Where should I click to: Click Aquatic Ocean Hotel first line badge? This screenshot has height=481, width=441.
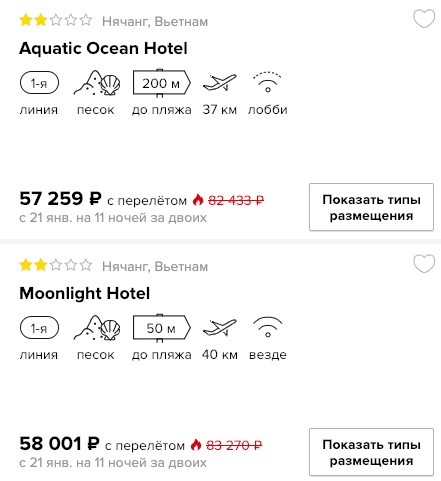pyautogui.click(x=39, y=83)
